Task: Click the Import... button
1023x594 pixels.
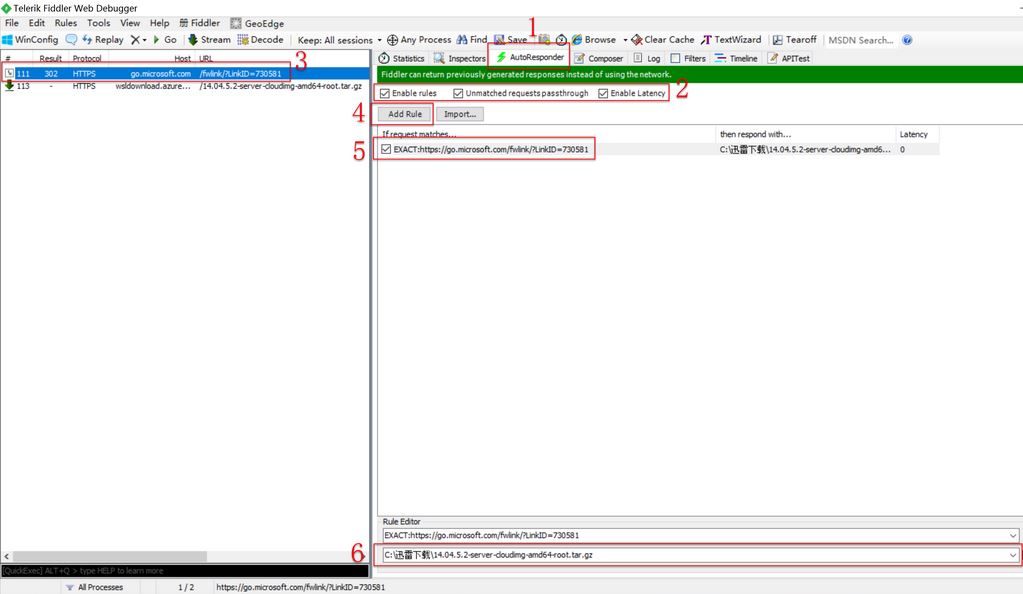Action: (x=460, y=114)
